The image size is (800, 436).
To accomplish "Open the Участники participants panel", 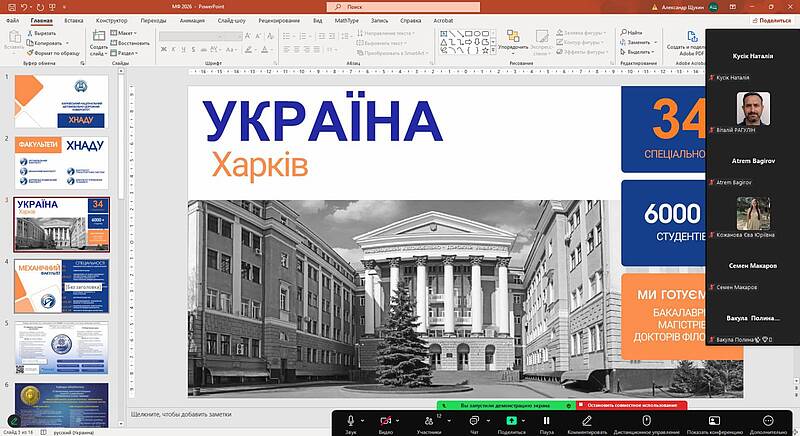I will pos(429,421).
